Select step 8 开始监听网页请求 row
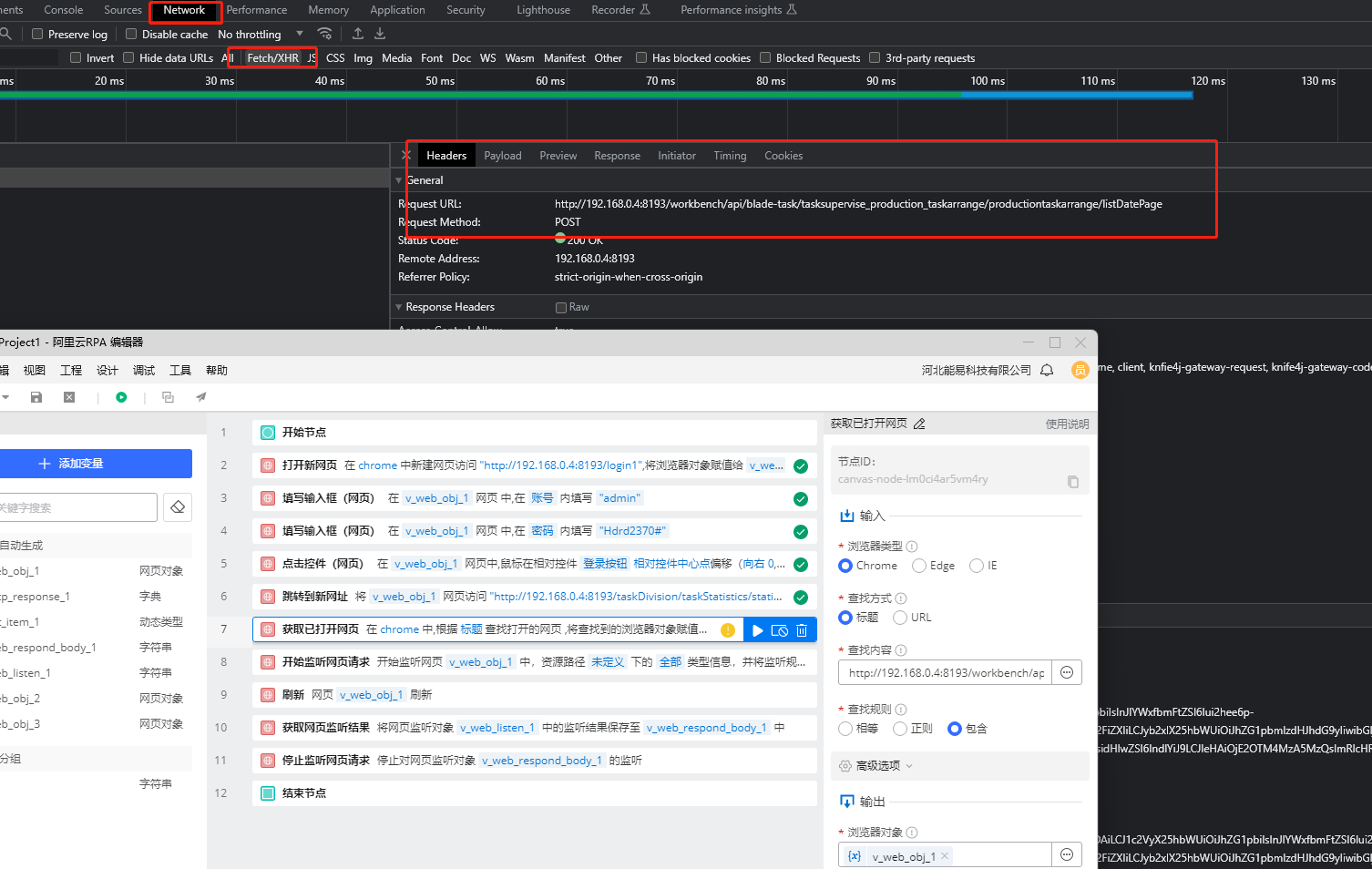 pos(535,662)
